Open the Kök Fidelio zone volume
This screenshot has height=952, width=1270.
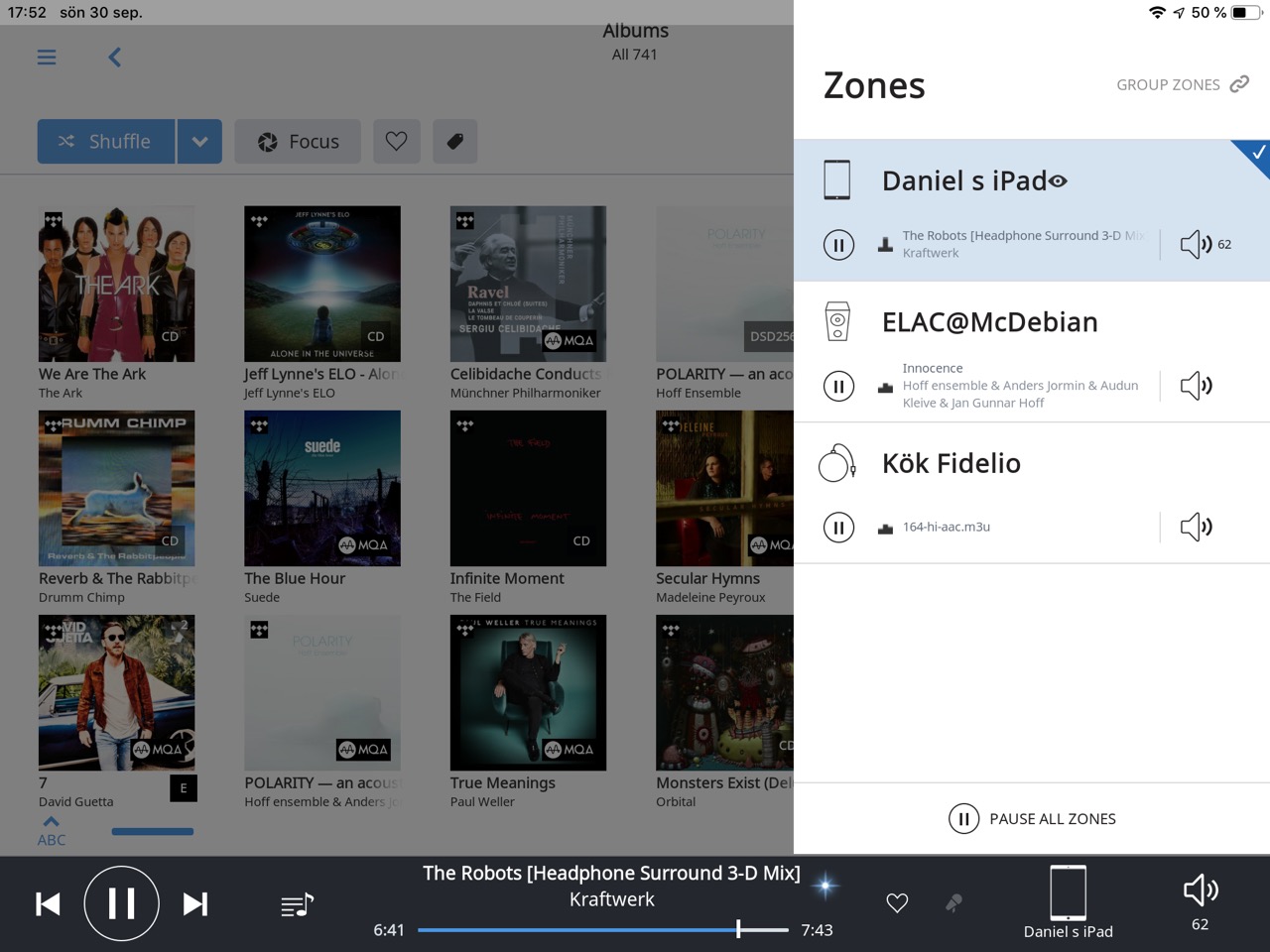click(x=1197, y=527)
